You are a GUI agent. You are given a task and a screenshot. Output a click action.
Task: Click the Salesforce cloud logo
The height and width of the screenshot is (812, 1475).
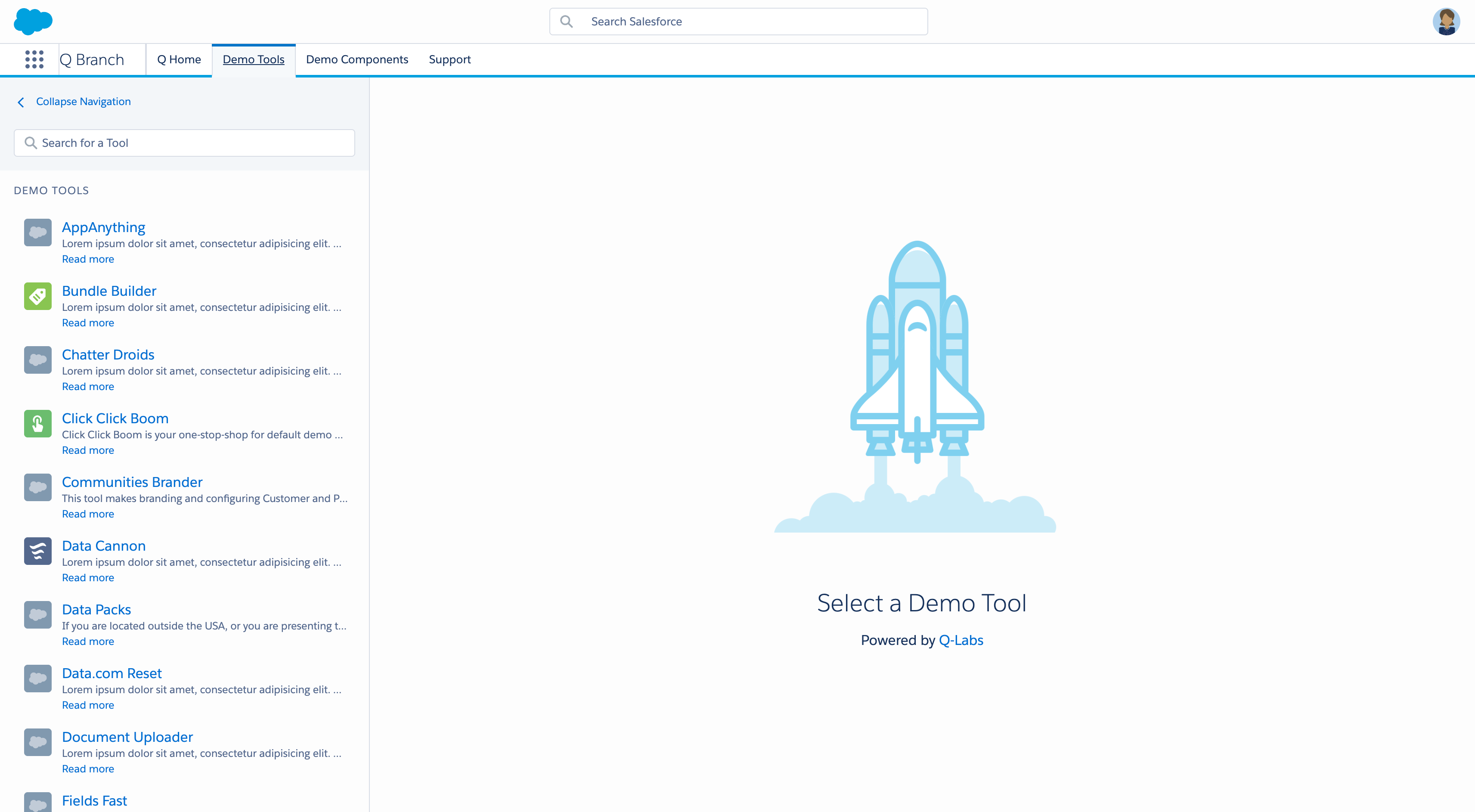point(33,21)
